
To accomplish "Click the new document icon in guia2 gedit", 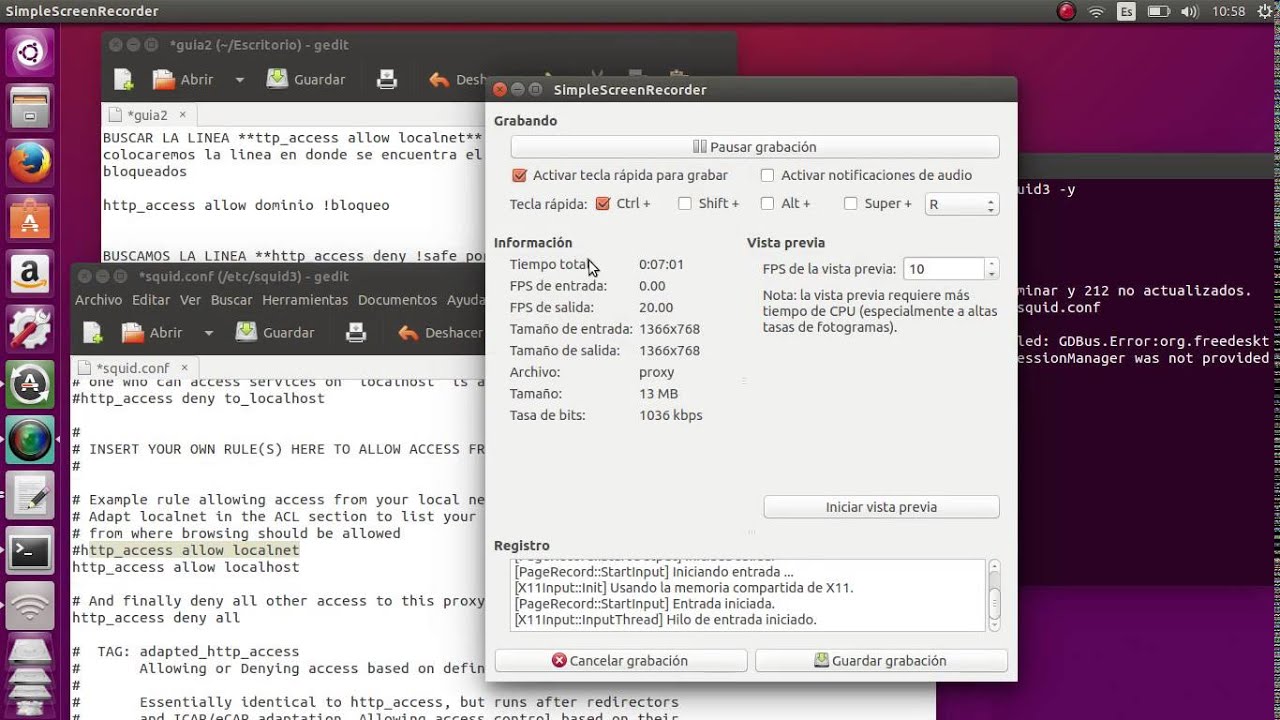I will tap(123, 79).
